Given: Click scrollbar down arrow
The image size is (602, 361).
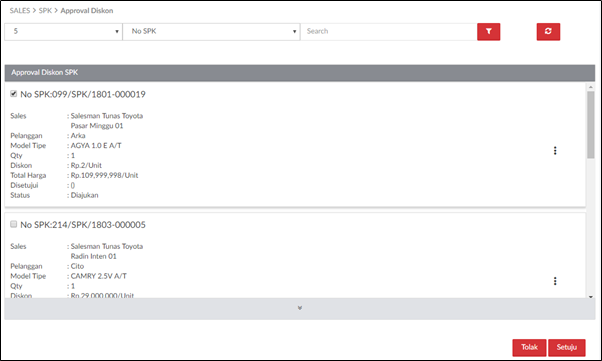Looking at the screenshot, I should coord(590,296).
